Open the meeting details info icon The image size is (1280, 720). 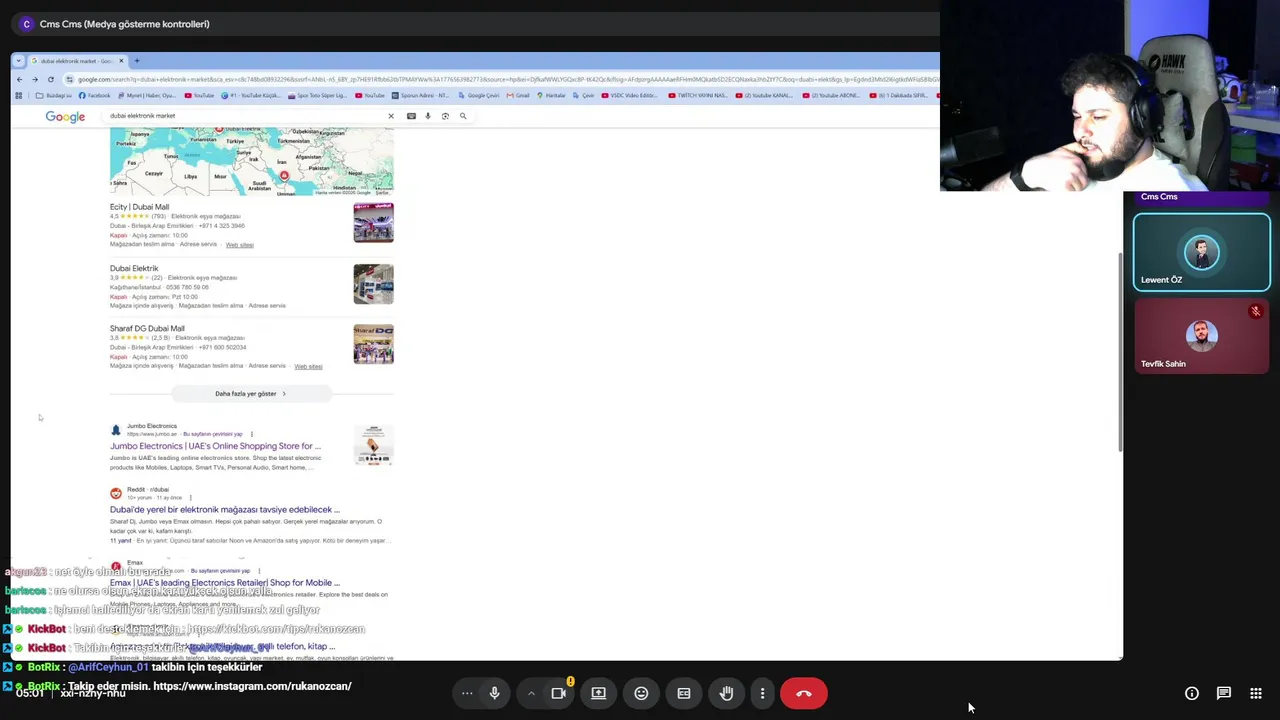click(1192, 693)
